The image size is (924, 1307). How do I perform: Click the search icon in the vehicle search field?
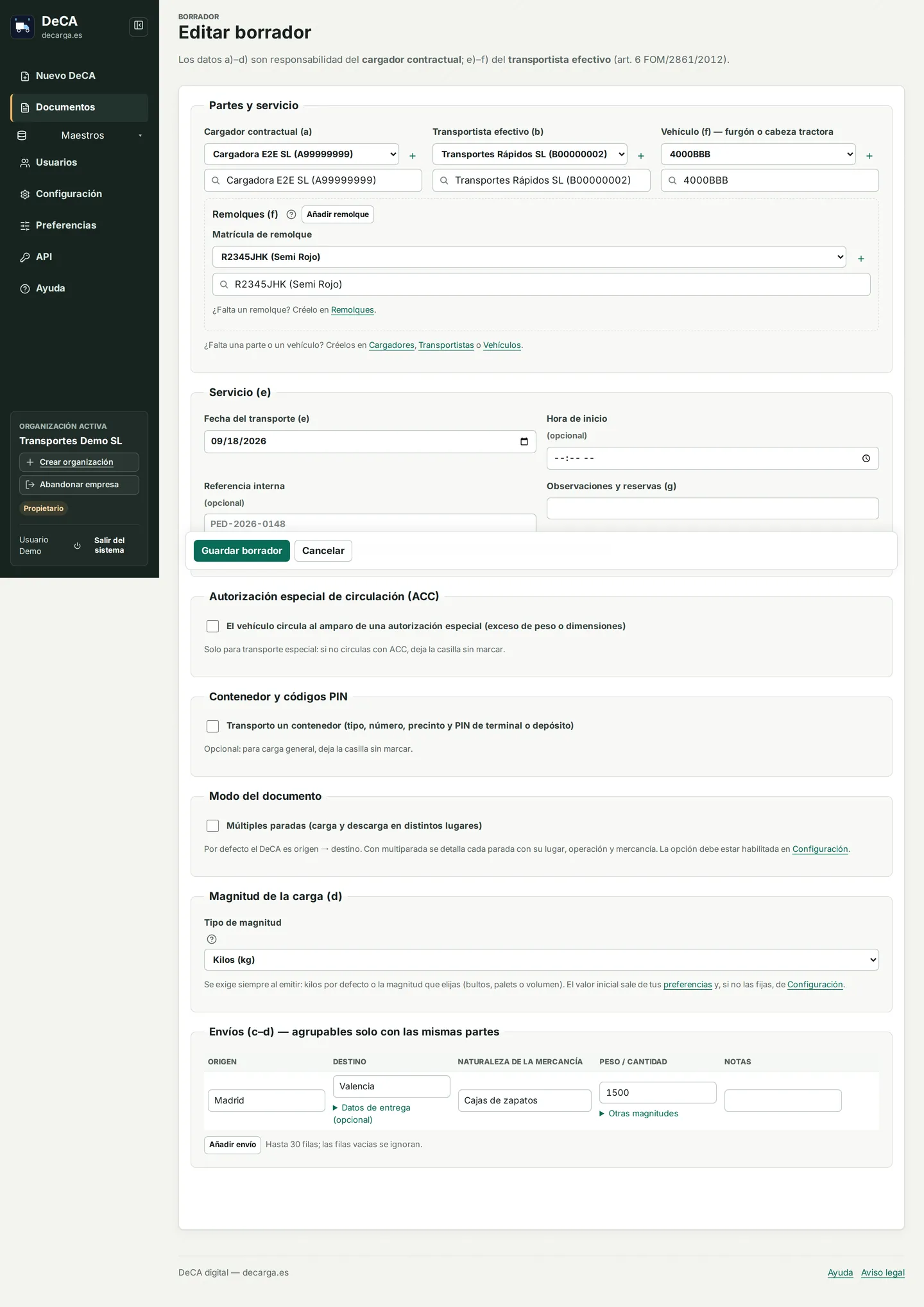[x=672, y=180]
